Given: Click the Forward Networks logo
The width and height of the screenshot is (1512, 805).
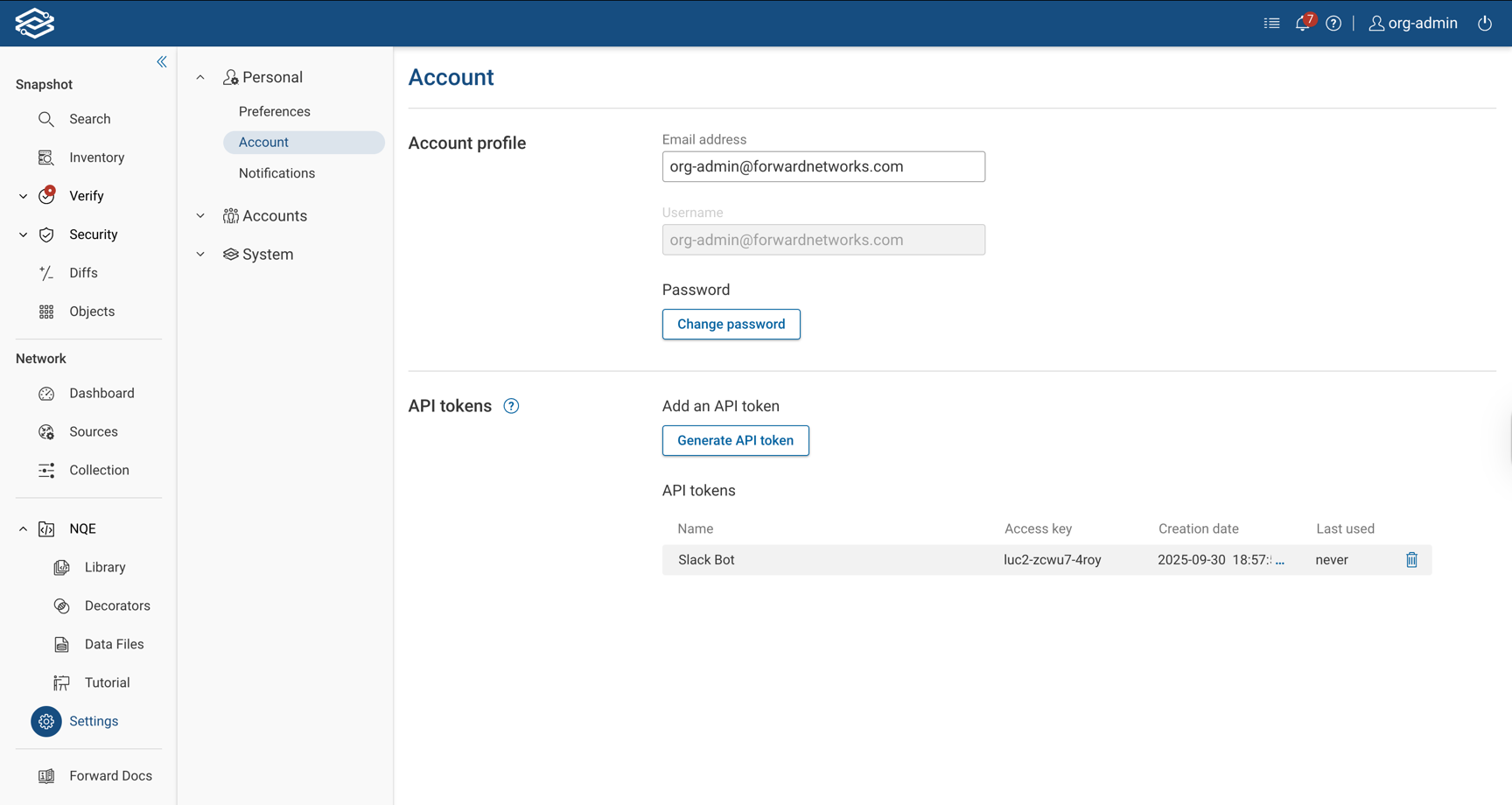Looking at the screenshot, I should pos(32,23).
